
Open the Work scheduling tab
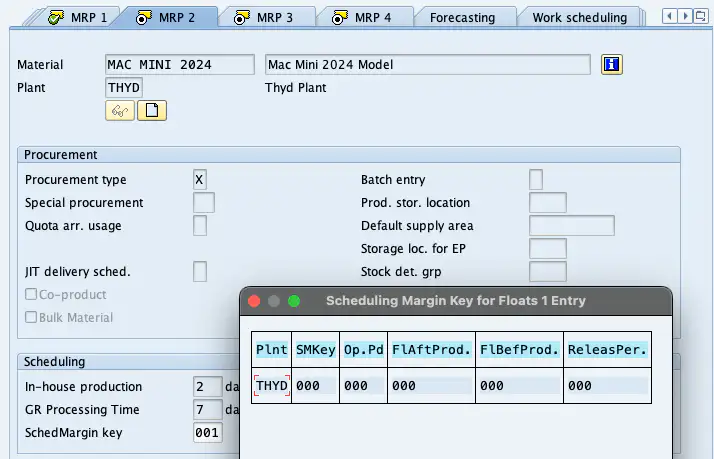coord(580,18)
